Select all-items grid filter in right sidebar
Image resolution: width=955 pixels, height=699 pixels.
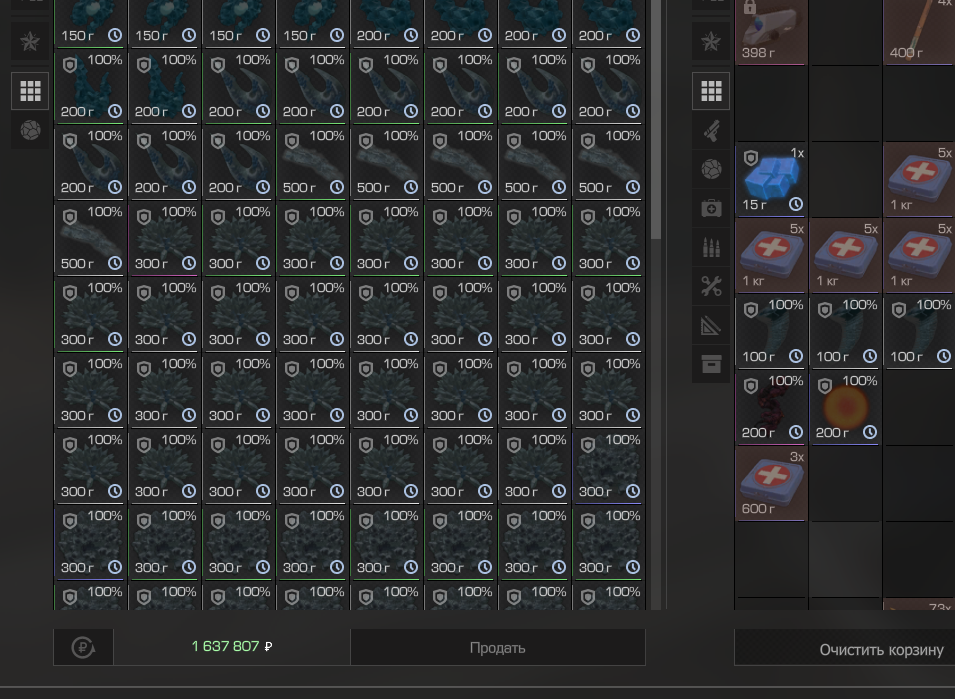click(711, 91)
